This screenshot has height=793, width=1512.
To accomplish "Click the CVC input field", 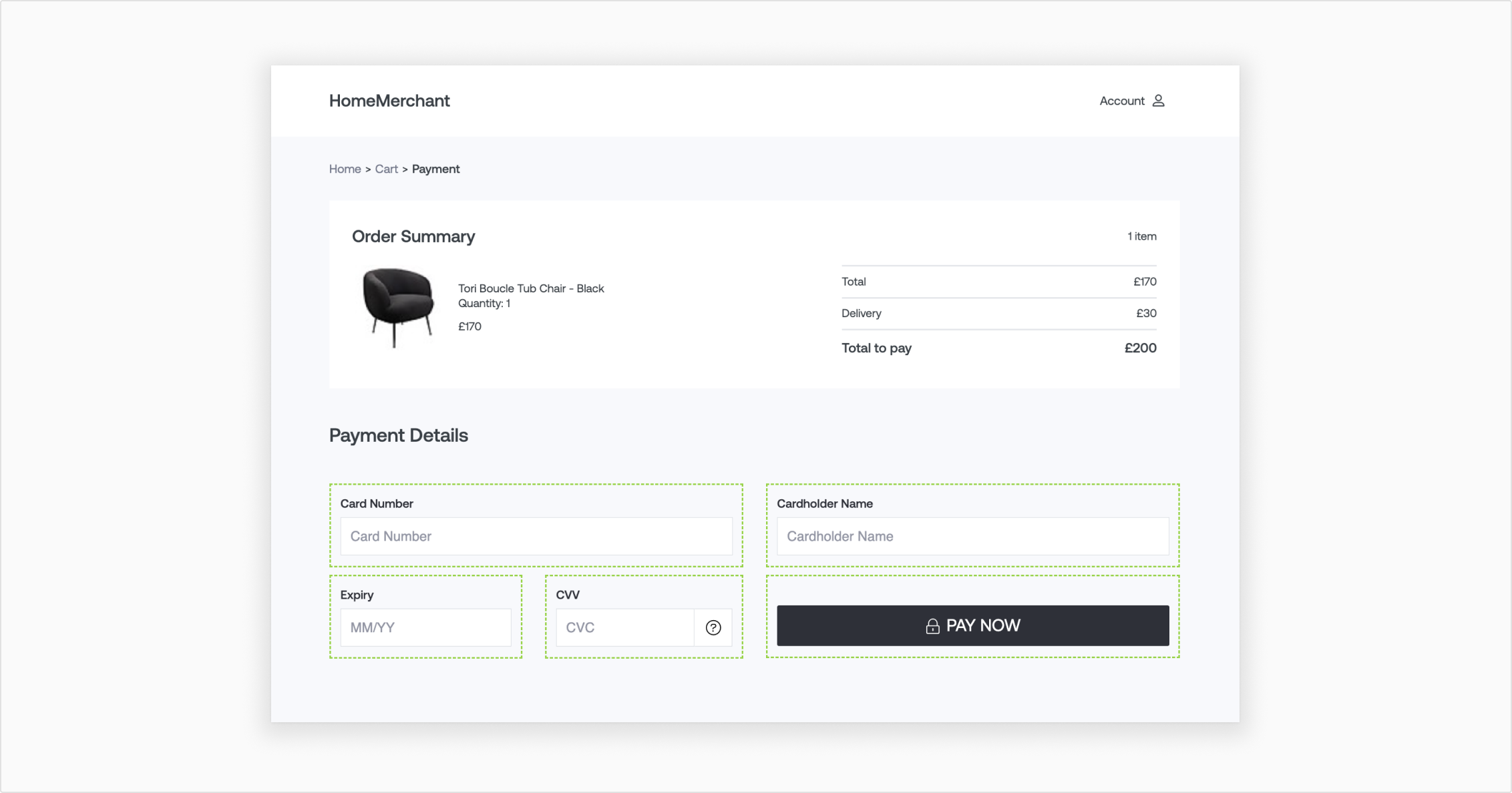I will tap(624, 627).
